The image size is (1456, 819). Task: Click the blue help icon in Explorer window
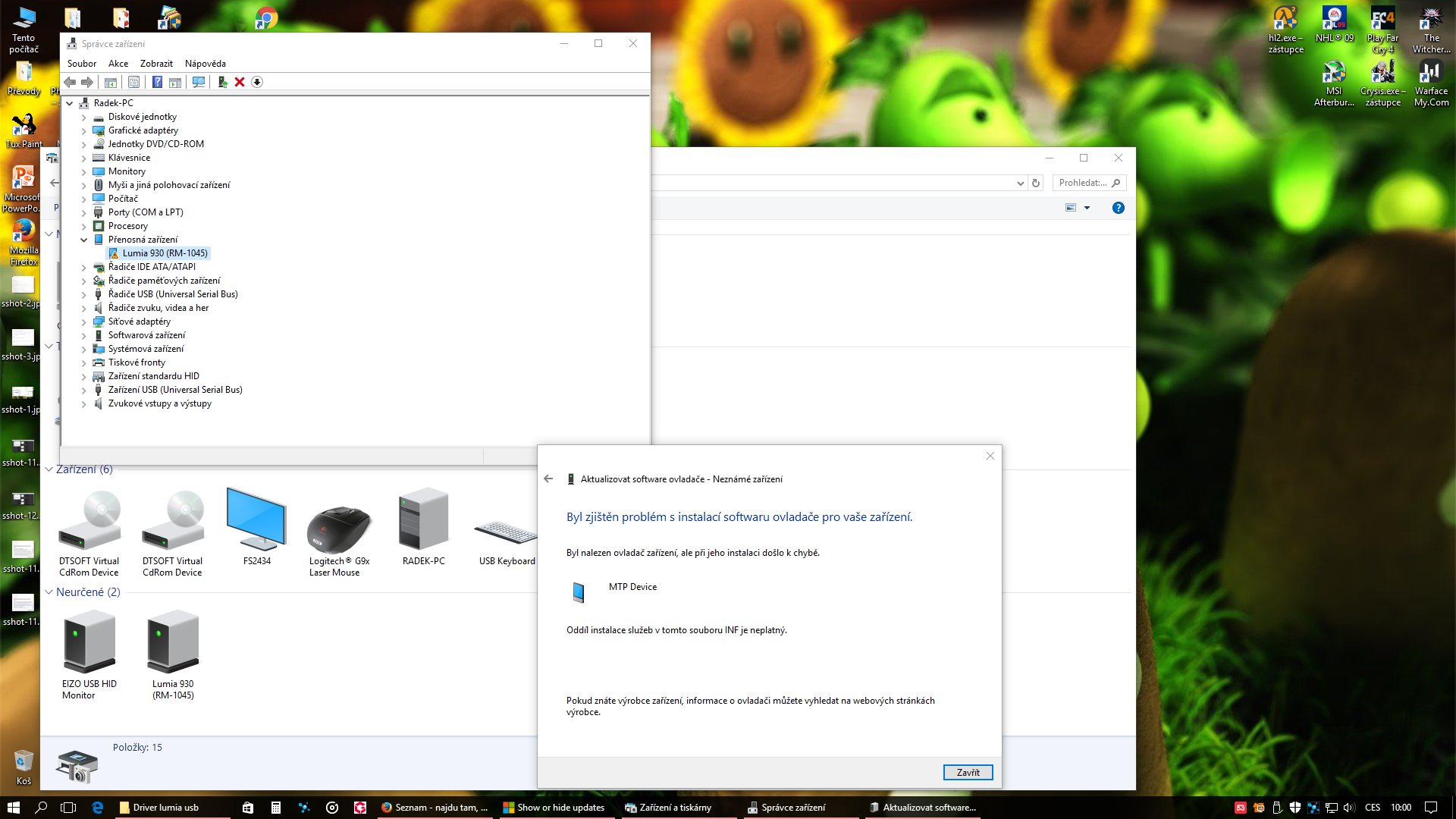point(1118,208)
